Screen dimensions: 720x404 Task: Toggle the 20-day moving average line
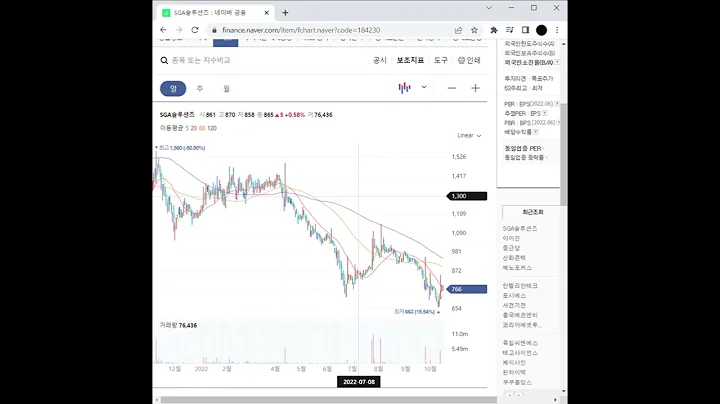point(194,128)
